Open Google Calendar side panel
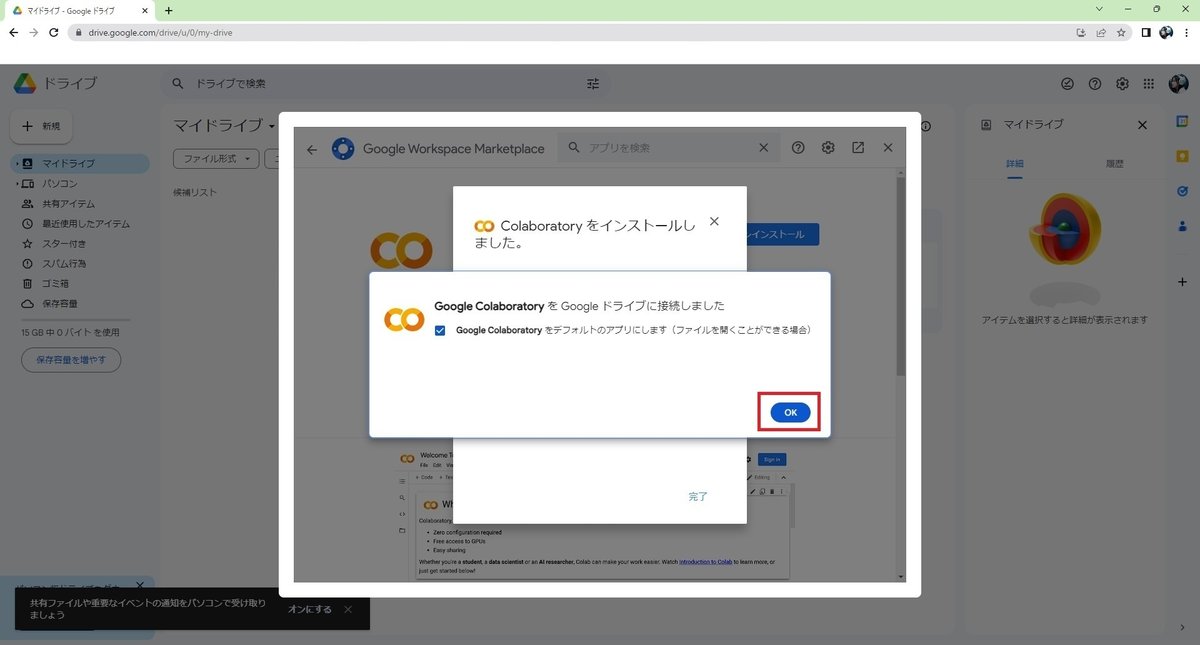 1183,122
